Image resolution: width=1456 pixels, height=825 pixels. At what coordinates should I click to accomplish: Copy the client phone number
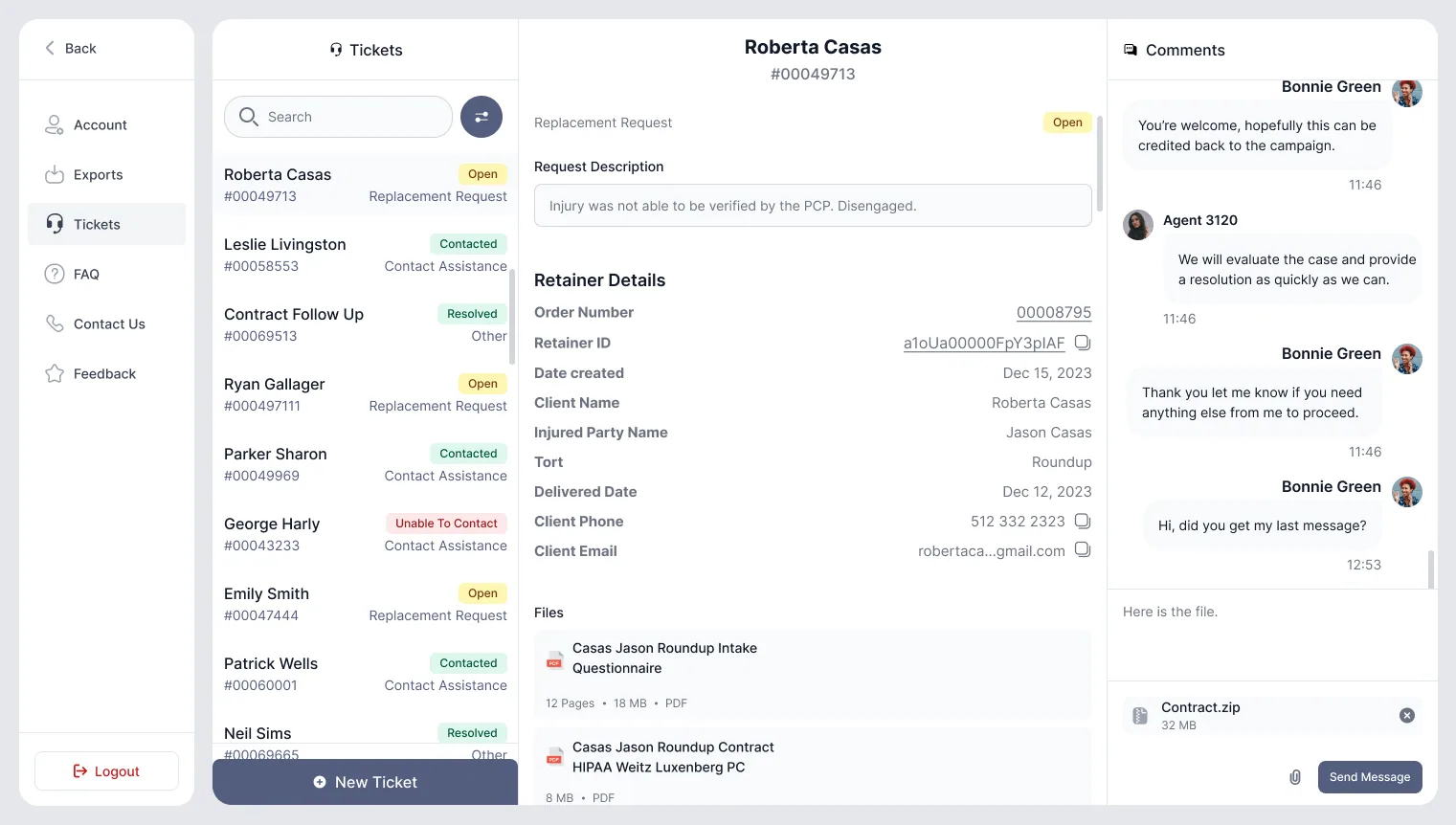coord(1083,522)
